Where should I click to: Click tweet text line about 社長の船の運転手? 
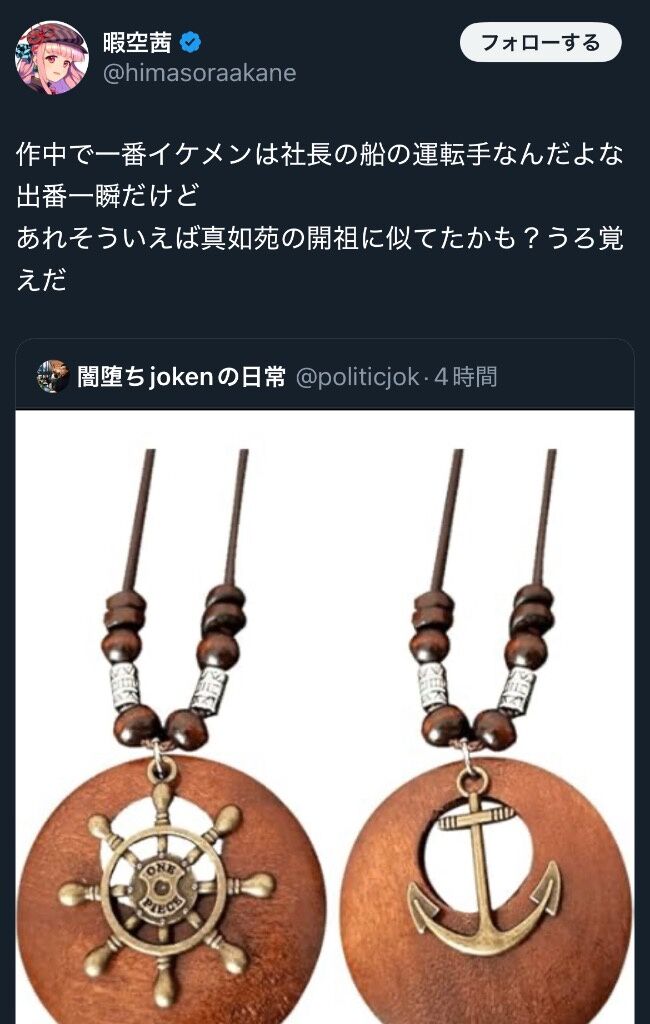tap(320, 155)
